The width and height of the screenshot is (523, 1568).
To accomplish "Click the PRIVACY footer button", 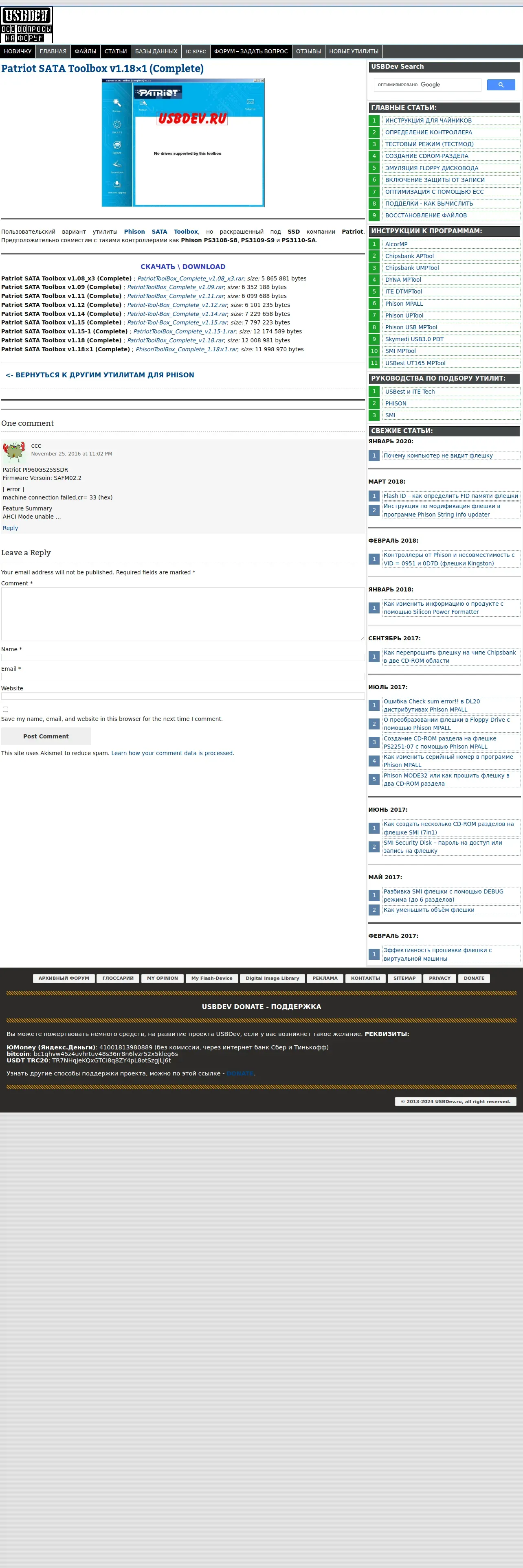I will click(439, 979).
